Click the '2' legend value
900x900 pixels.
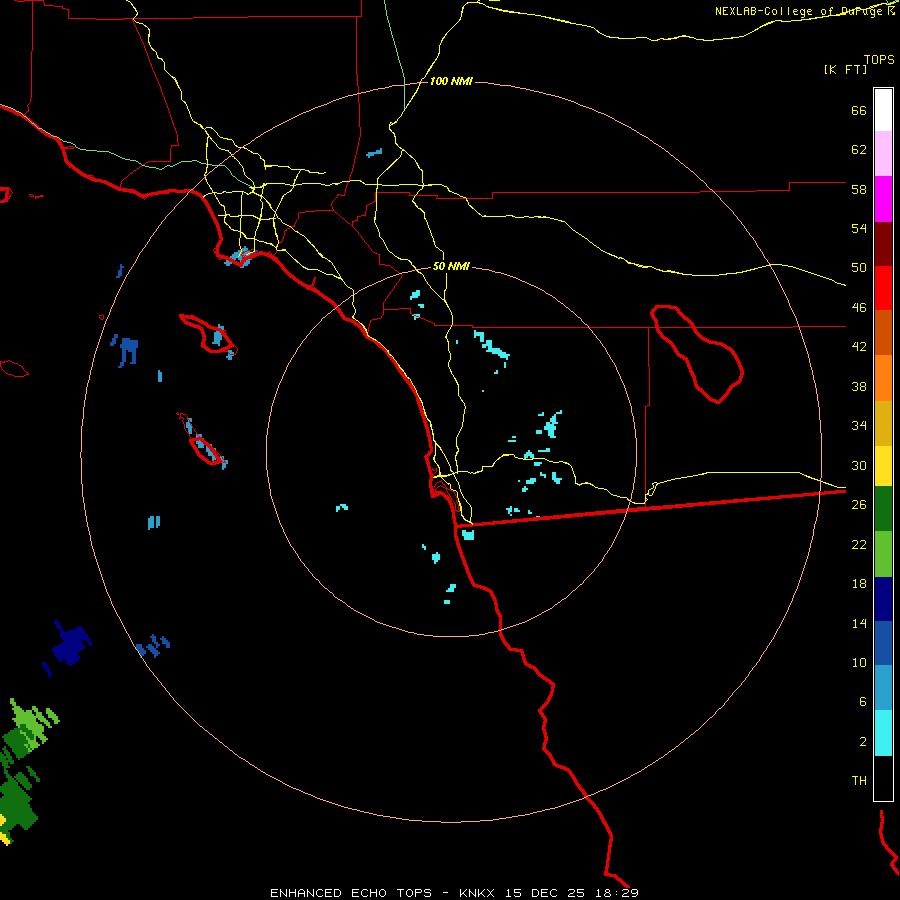click(863, 742)
